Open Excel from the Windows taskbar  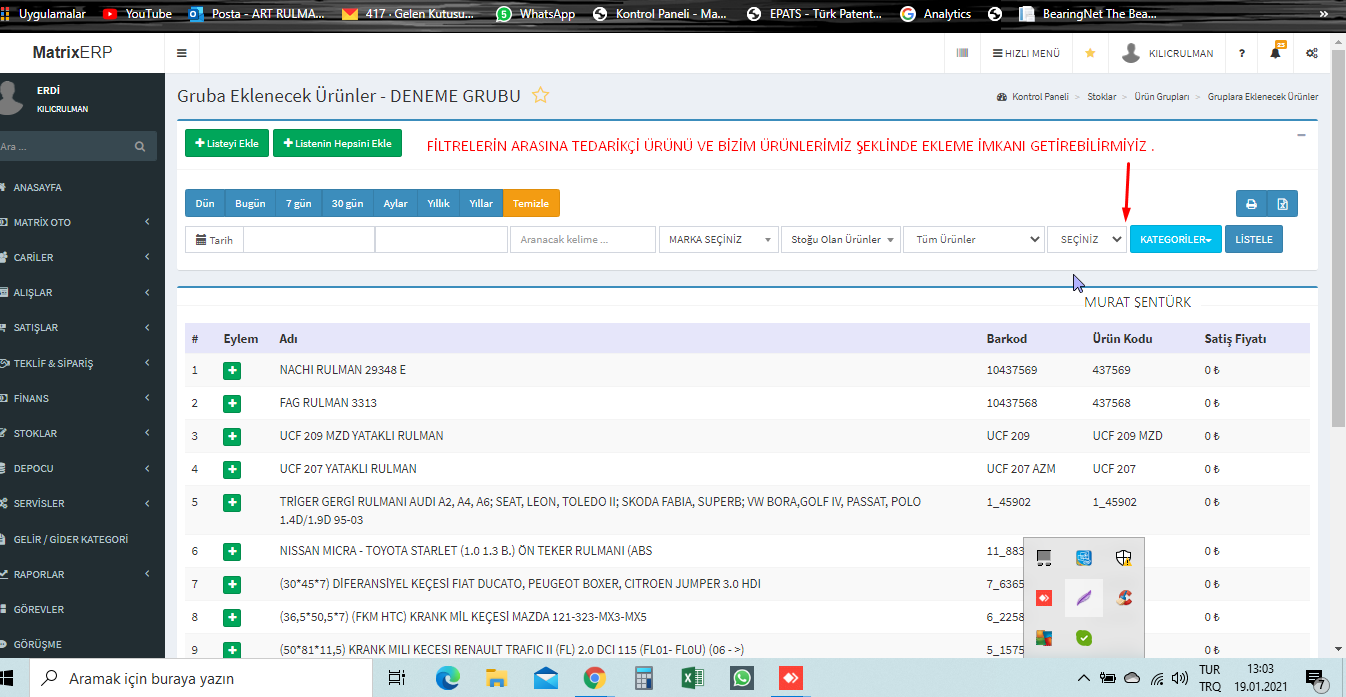(x=690, y=678)
